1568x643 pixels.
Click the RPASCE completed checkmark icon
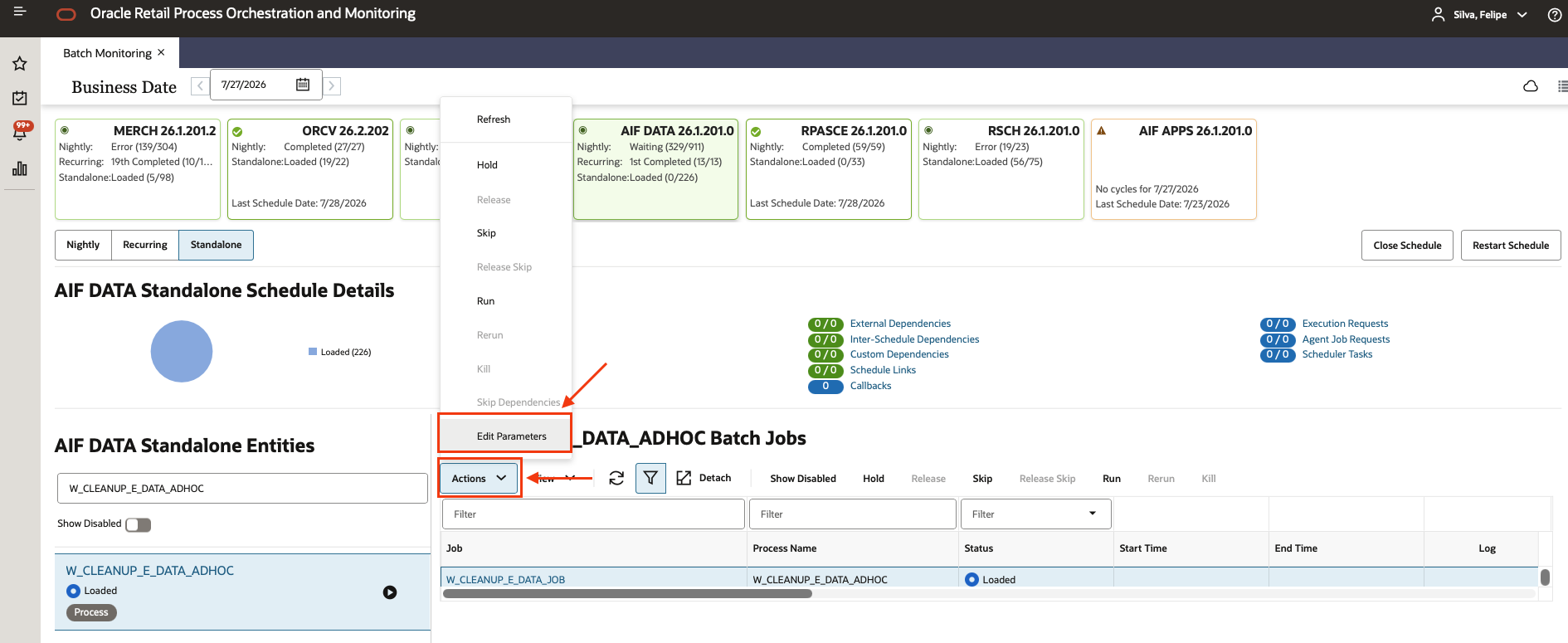point(756,132)
